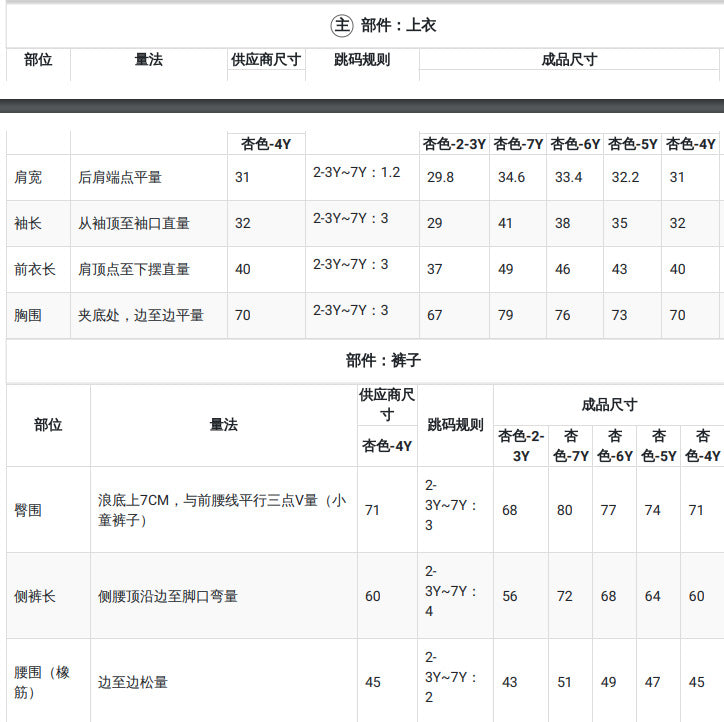Image resolution: width=724 pixels, height=722 pixels.
Task: Click value 72 in the 侧裤长 row
Action: [564, 596]
